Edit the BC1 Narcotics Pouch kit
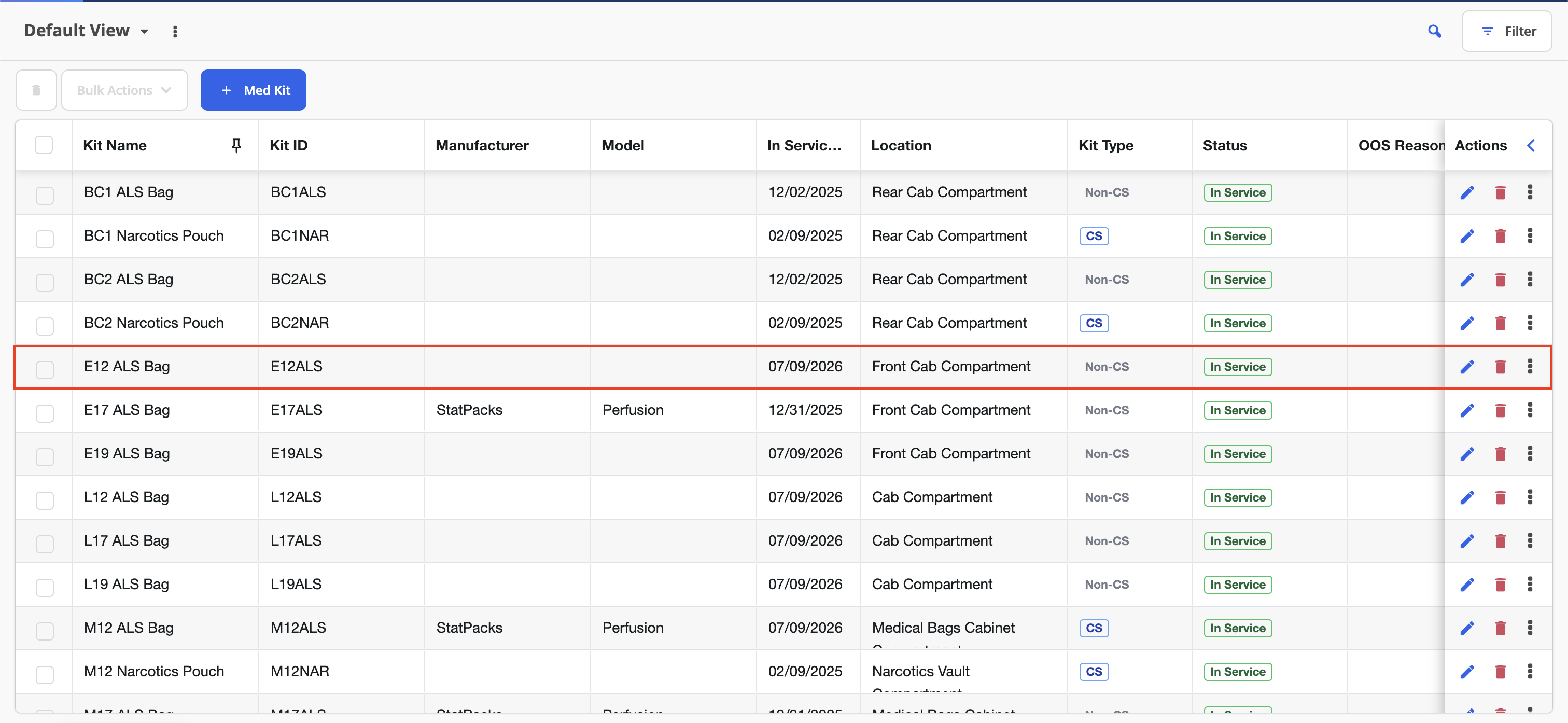Screen dimensions: 1568x723 [1467, 235]
